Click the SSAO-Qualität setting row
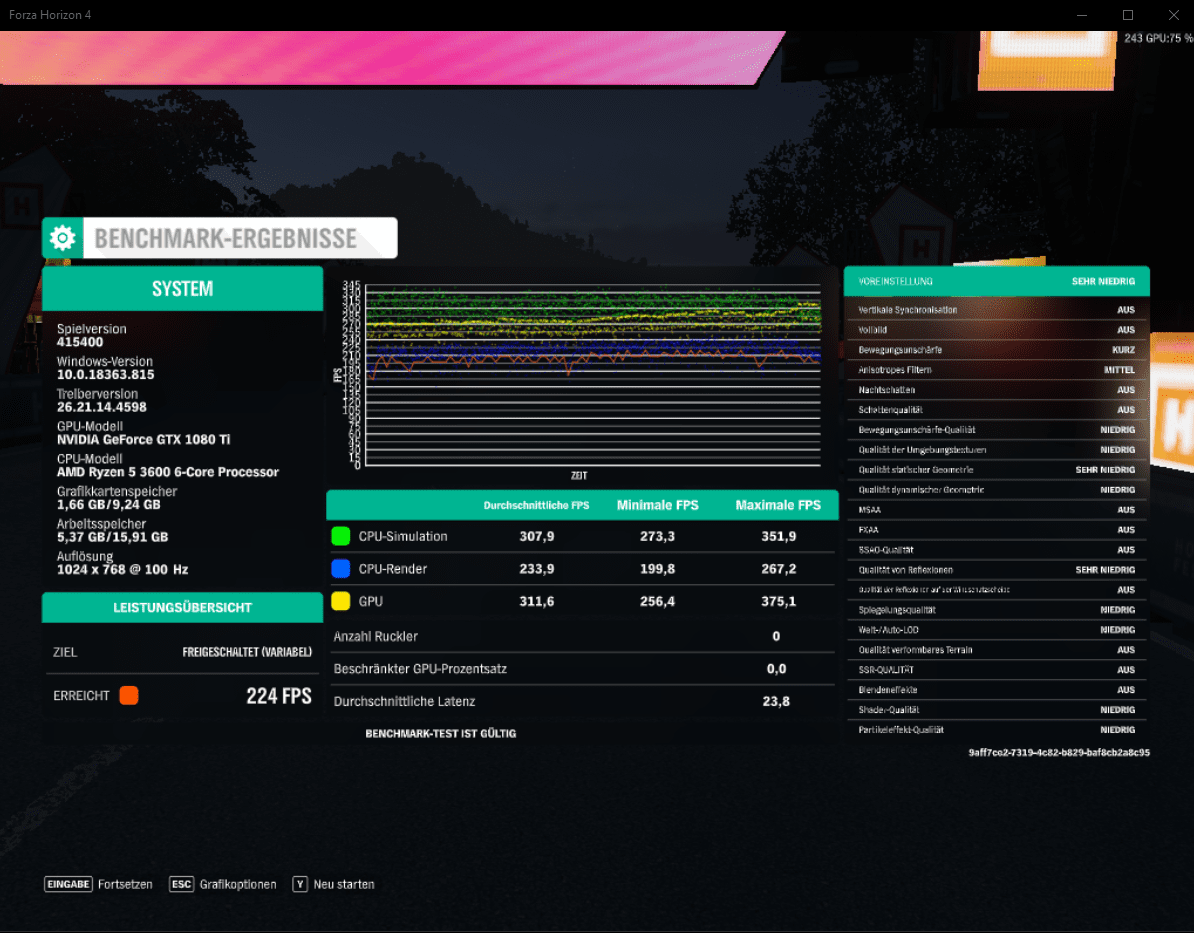The width and height of the screenshot is (1194, 933). [997, 550]
